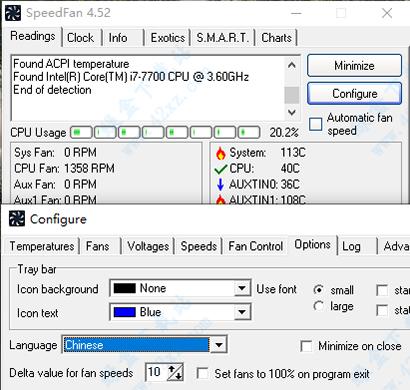Click the Minimize button in SpeedFan
410x390 pixels.
[x=354, y=66]
